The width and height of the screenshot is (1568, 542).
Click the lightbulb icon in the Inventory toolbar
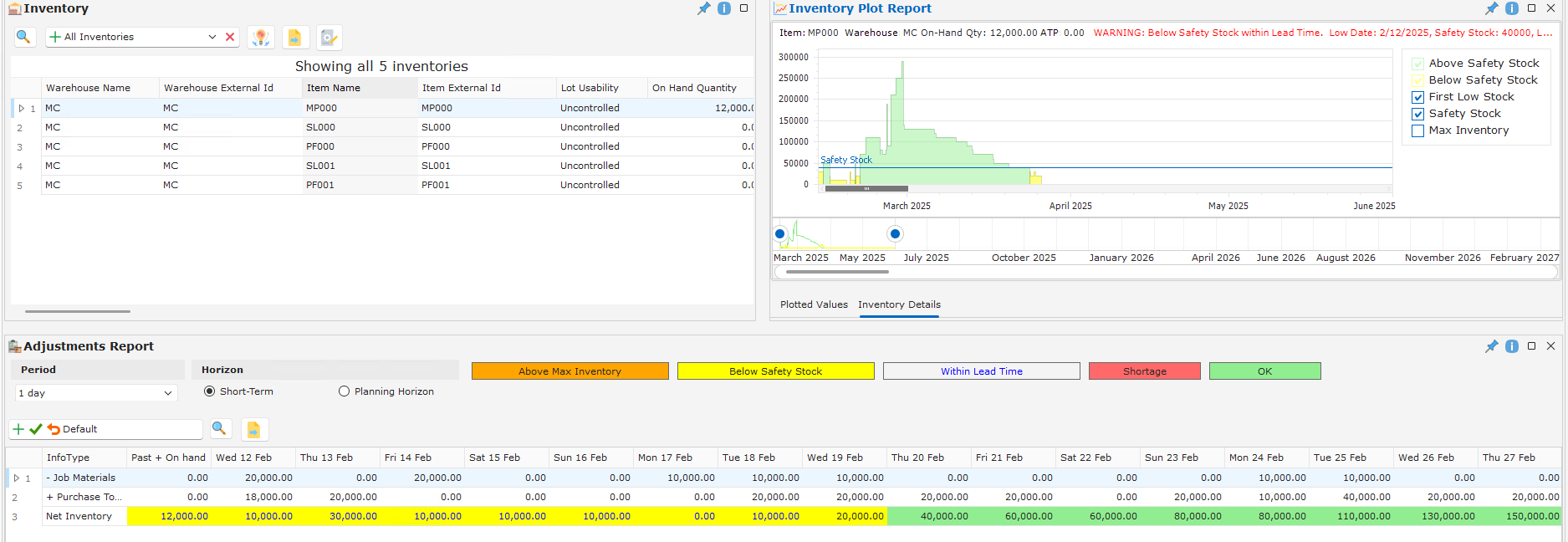(261, 38)
